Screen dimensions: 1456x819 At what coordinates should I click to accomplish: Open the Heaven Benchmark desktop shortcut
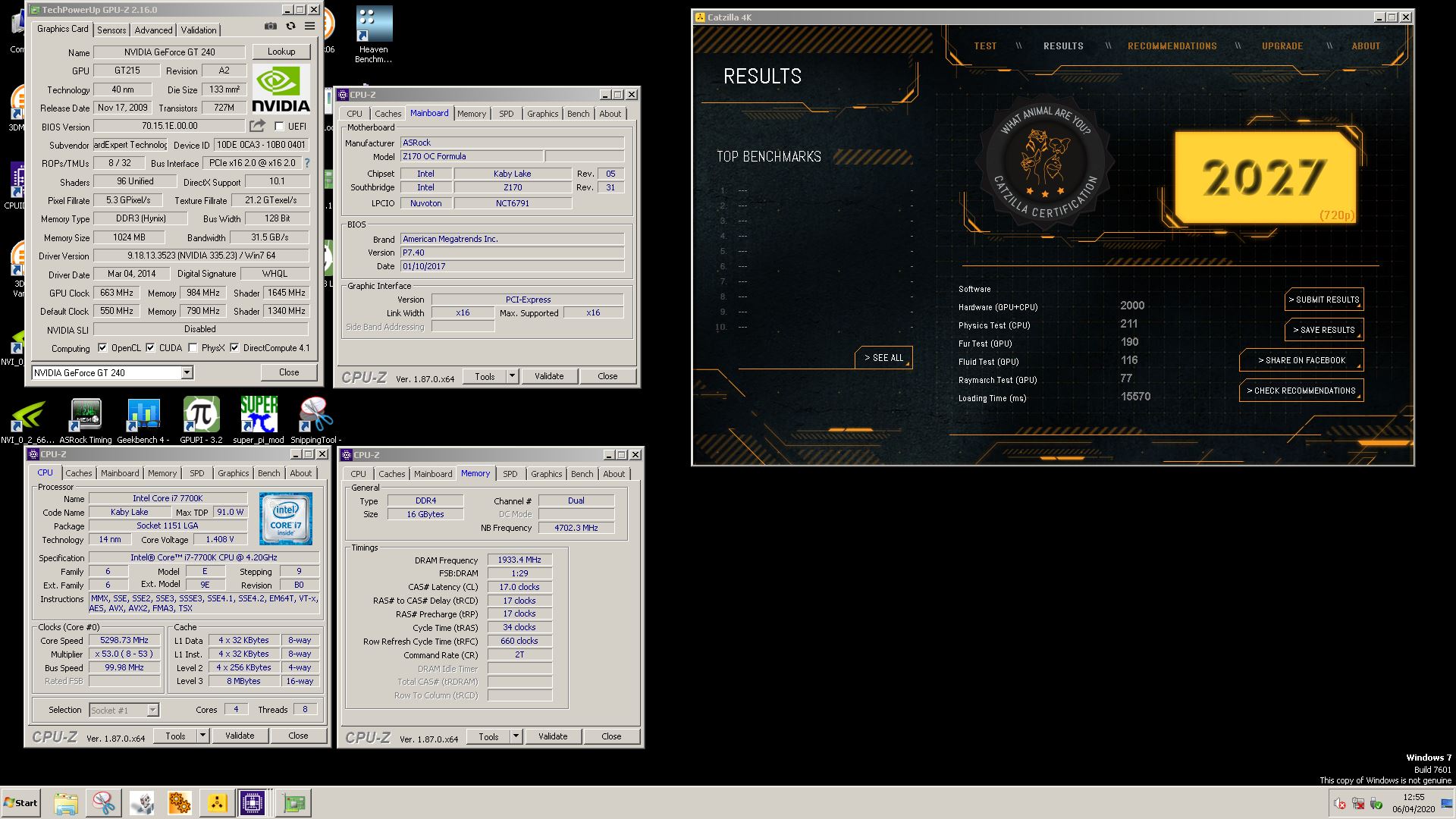point(374,35)
